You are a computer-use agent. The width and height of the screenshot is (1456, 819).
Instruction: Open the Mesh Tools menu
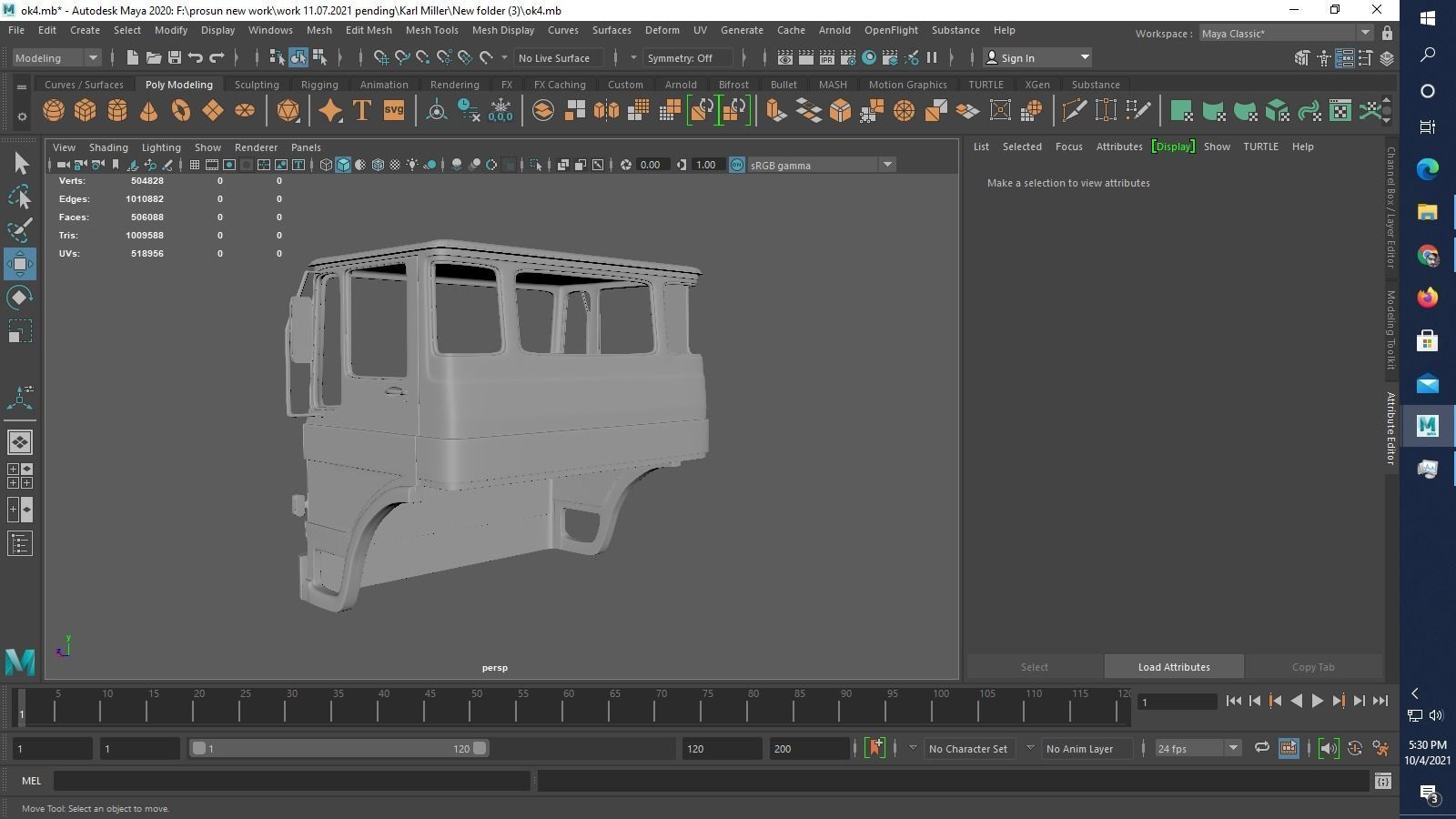click(x=432, y=30)
